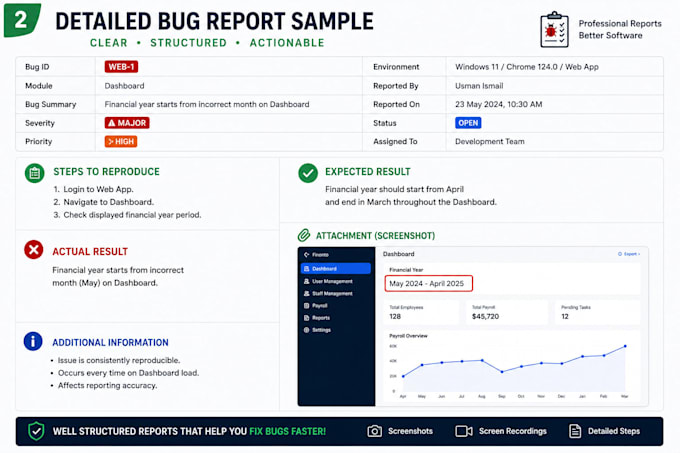This screenshot has height=453, width=680.
Task: Click the Pending Tasks 12 card
Action: tap(597, 312)
